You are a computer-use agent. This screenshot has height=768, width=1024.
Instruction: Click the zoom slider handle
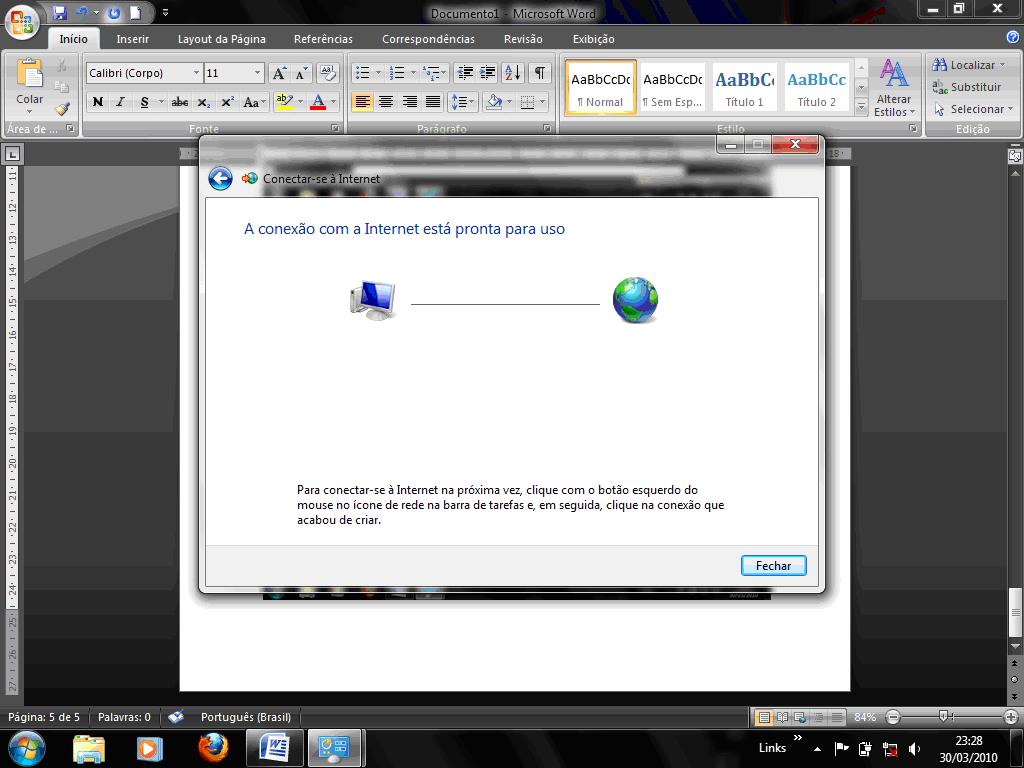(943, 716)
